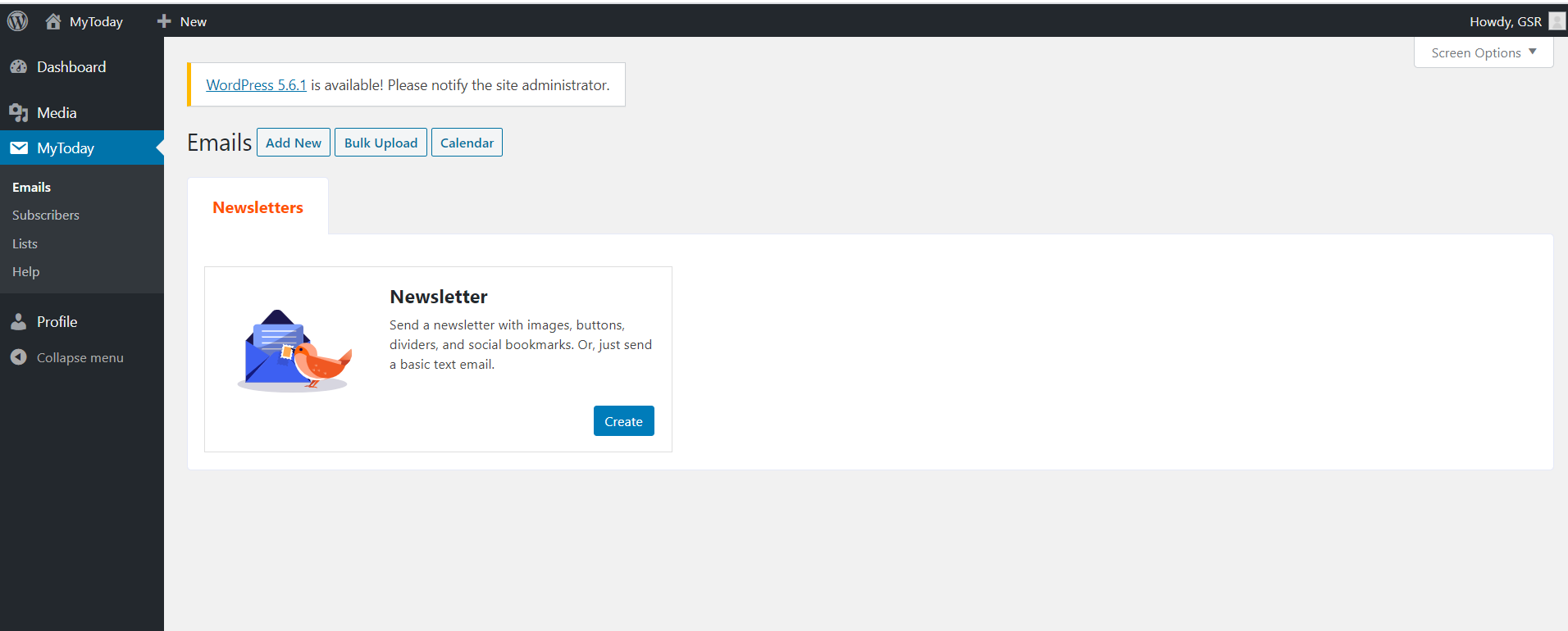Click the user avatar next to Howdy
This screenshot has height=631, width=1568.
[1557, 21]
